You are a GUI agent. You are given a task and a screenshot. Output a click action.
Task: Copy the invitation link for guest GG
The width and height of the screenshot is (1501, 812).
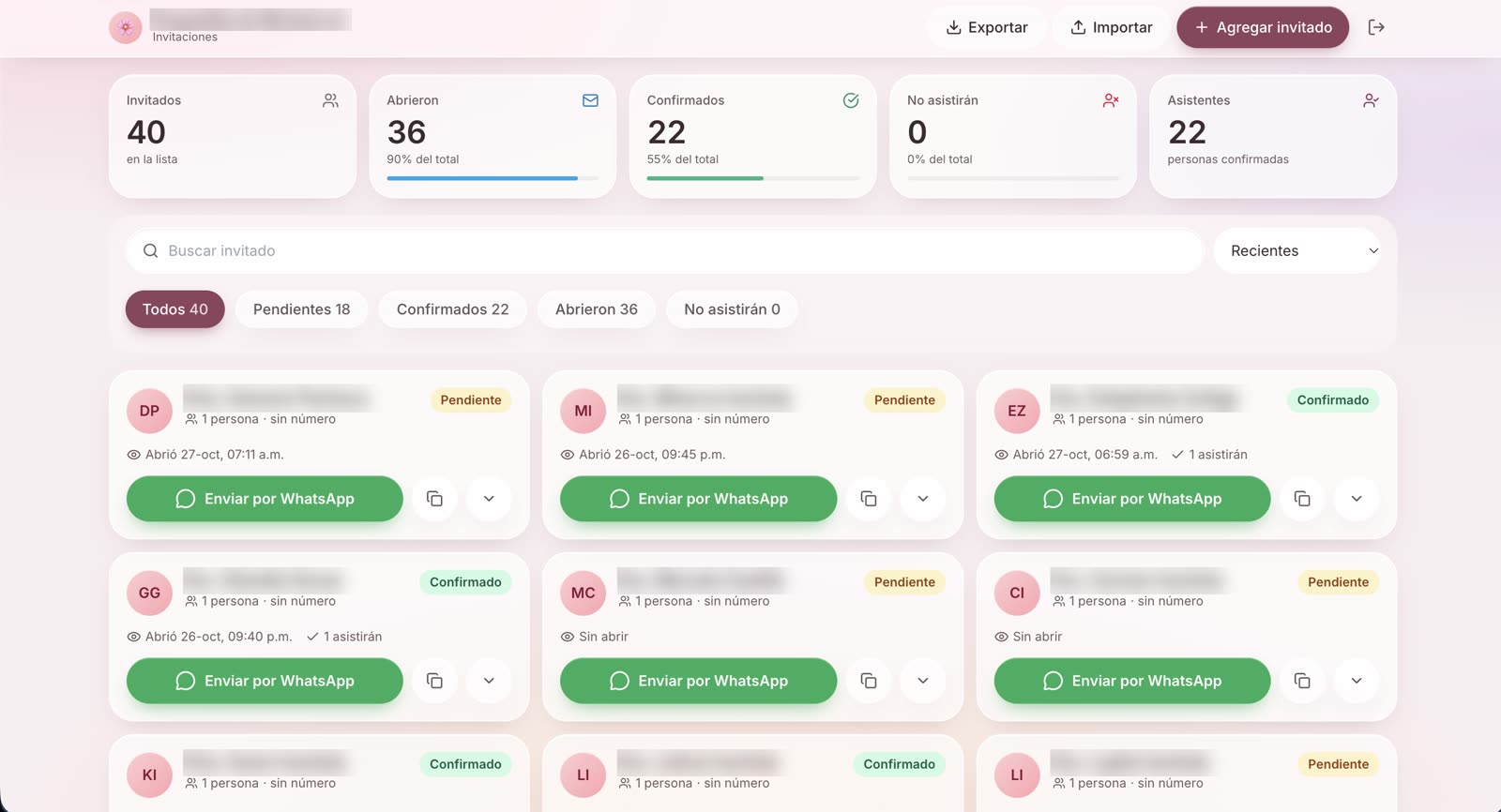(434, 681)
